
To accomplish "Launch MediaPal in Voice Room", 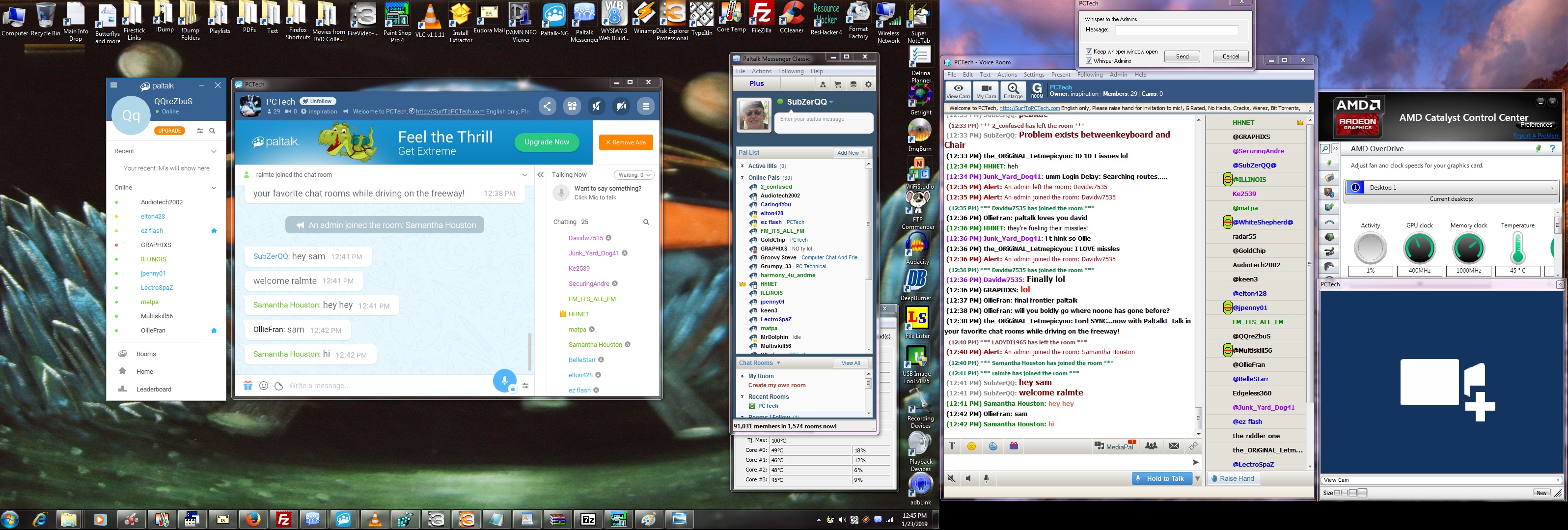I will tap(1115, 446).
